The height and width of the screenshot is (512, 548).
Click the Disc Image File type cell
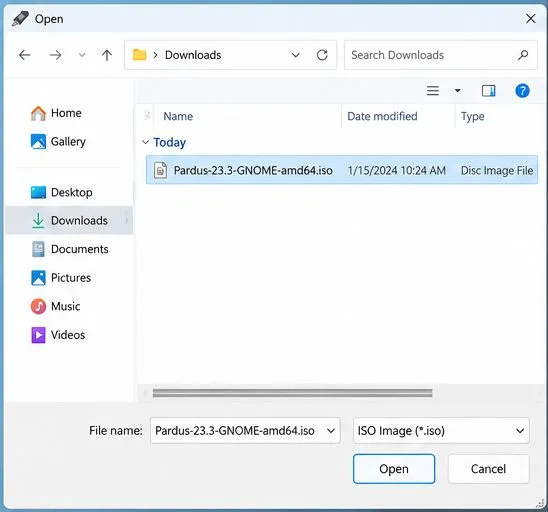pos(497,170)
